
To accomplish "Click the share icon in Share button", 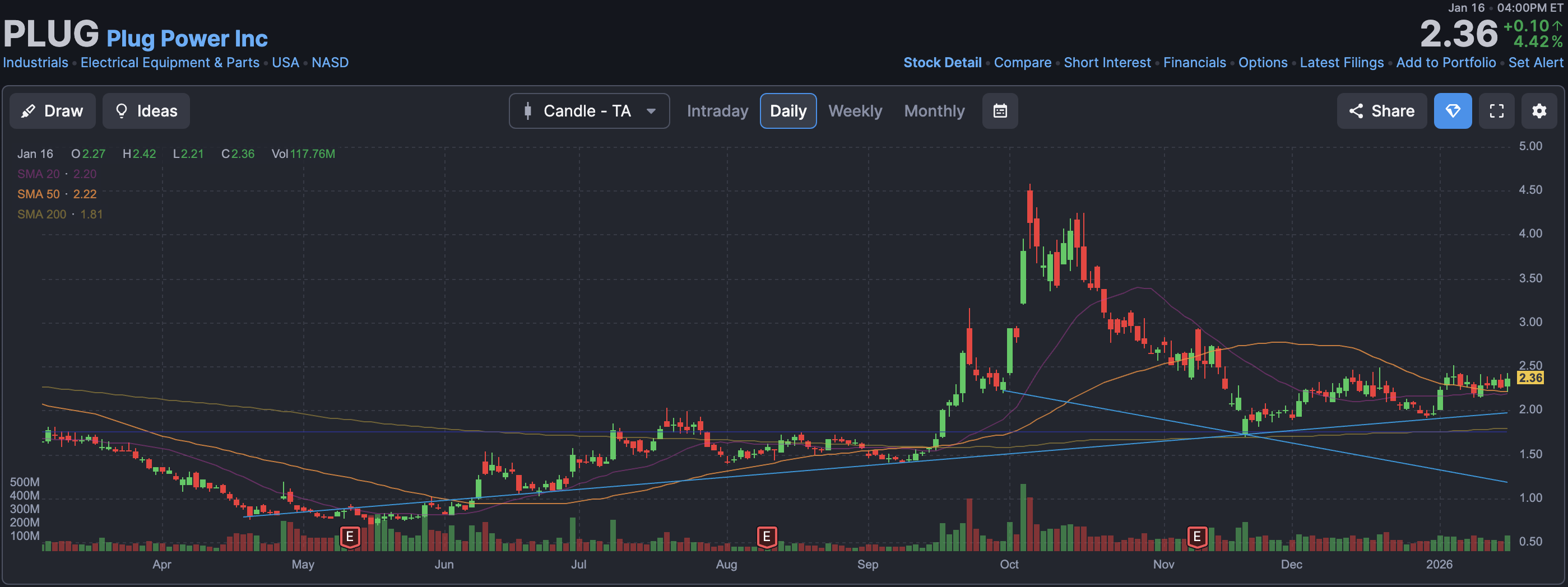I will 1356,111.
